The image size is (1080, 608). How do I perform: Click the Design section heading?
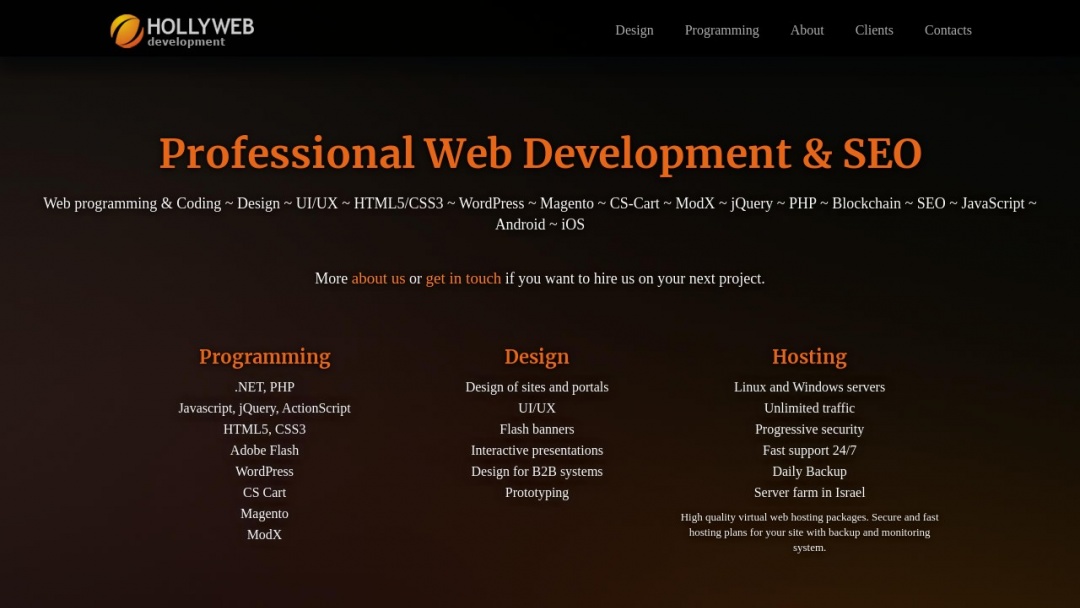(x=536, y=356)
